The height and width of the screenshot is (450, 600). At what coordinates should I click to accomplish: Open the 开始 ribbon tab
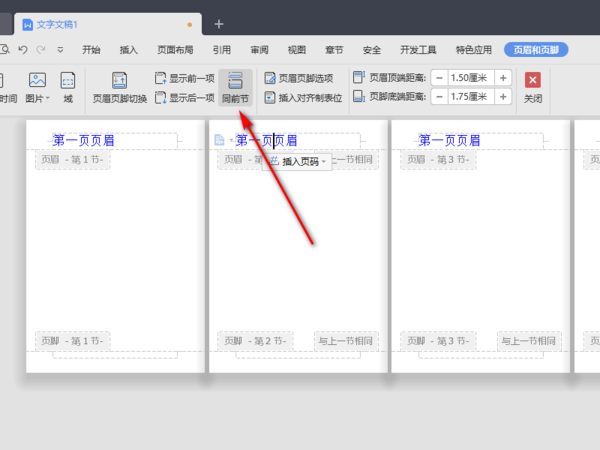[x=91, y=50]
